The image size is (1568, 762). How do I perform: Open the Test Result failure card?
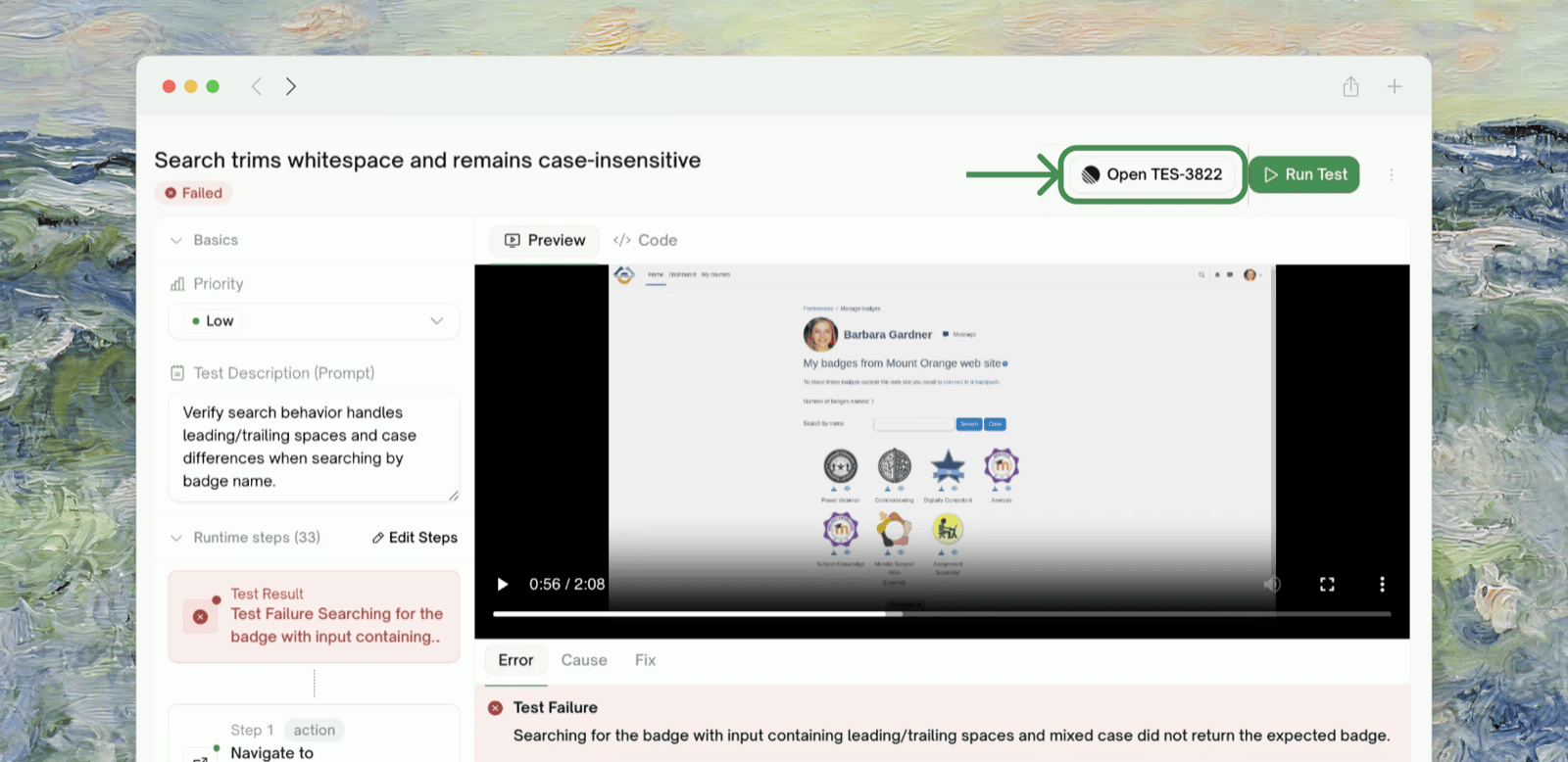click(x=315, y=617)
